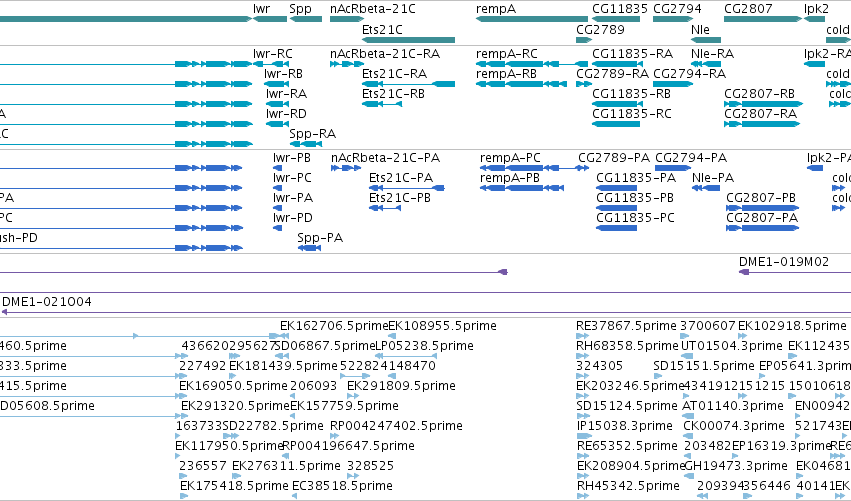Select the lwr-PD protein label
The image size is (851, 501).
tap(293, 218)
